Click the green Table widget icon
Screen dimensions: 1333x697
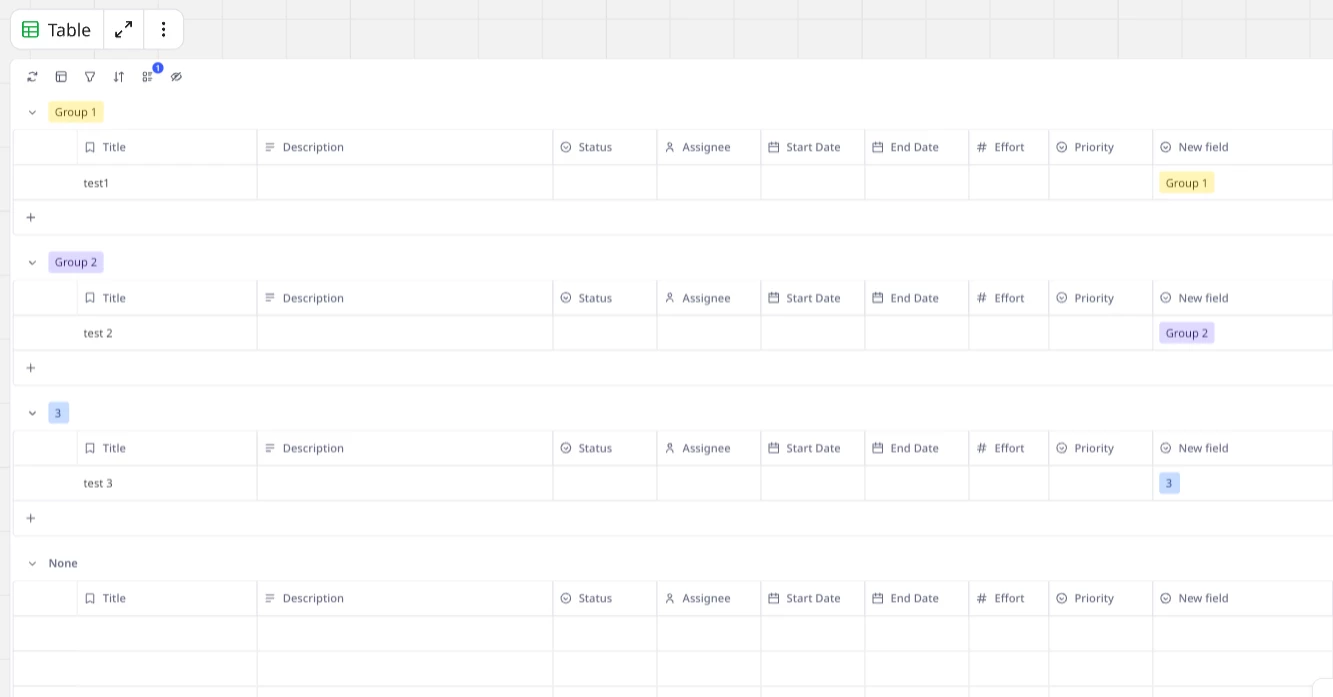pos(30,30)
